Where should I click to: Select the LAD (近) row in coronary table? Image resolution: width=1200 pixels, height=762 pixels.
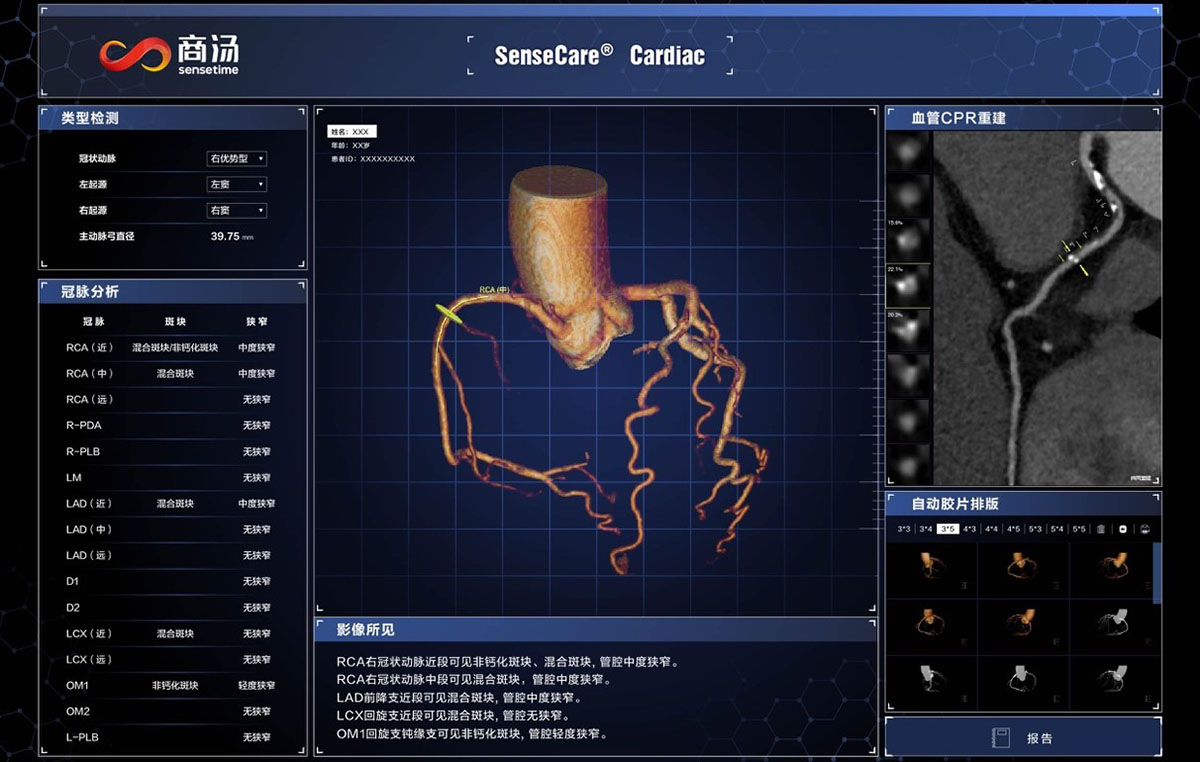click(170, 504)
